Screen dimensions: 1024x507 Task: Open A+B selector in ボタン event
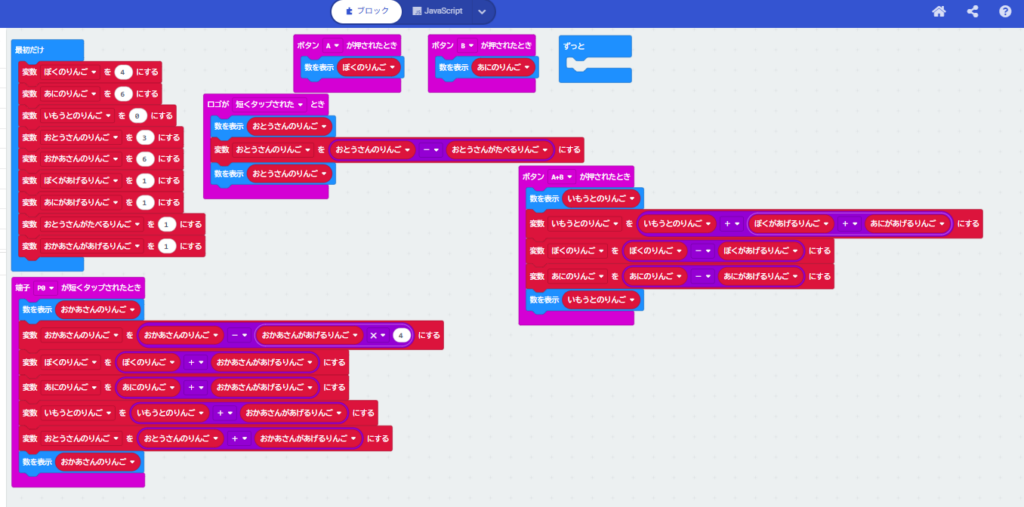pyautogui.click(x=562, y=176)
